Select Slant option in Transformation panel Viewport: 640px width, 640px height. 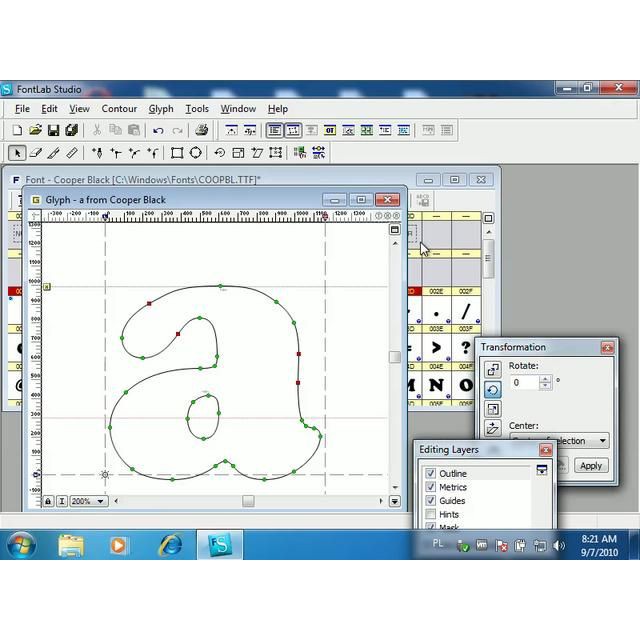tap(492, 428)
